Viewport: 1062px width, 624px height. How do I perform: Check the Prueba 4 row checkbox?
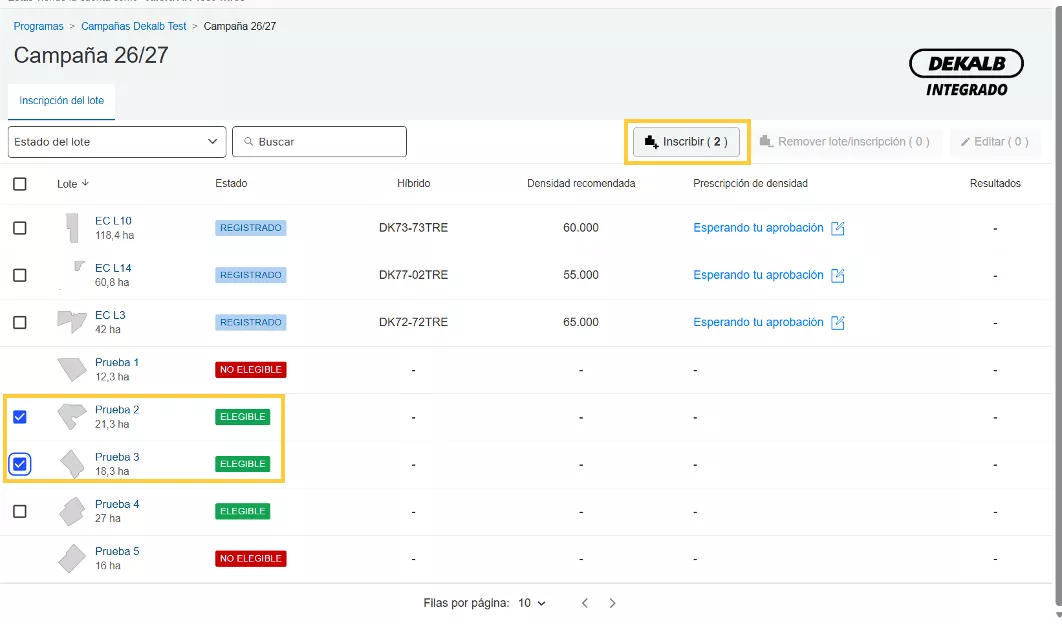20,511
